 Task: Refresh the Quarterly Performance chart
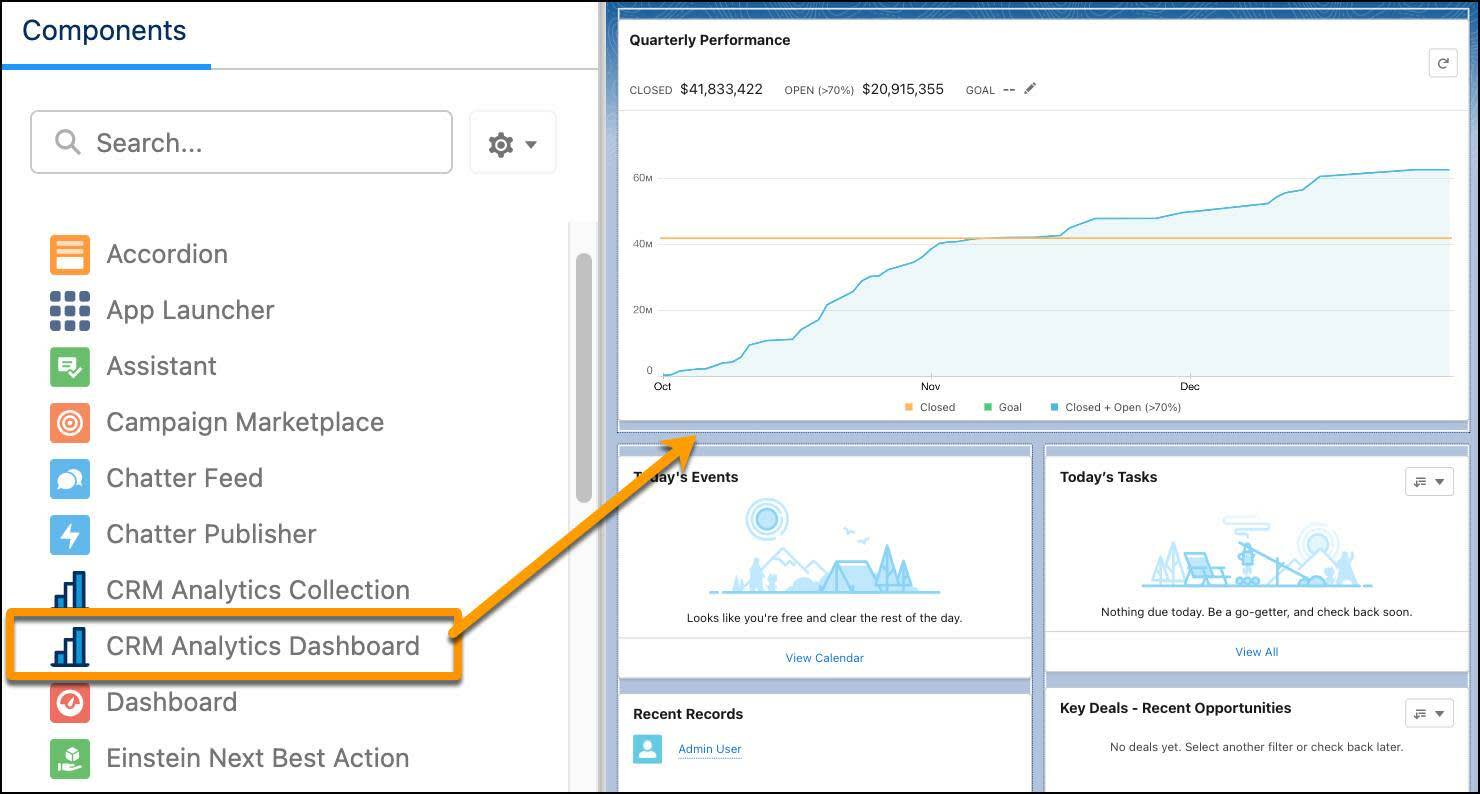[x=1443, y=62]
